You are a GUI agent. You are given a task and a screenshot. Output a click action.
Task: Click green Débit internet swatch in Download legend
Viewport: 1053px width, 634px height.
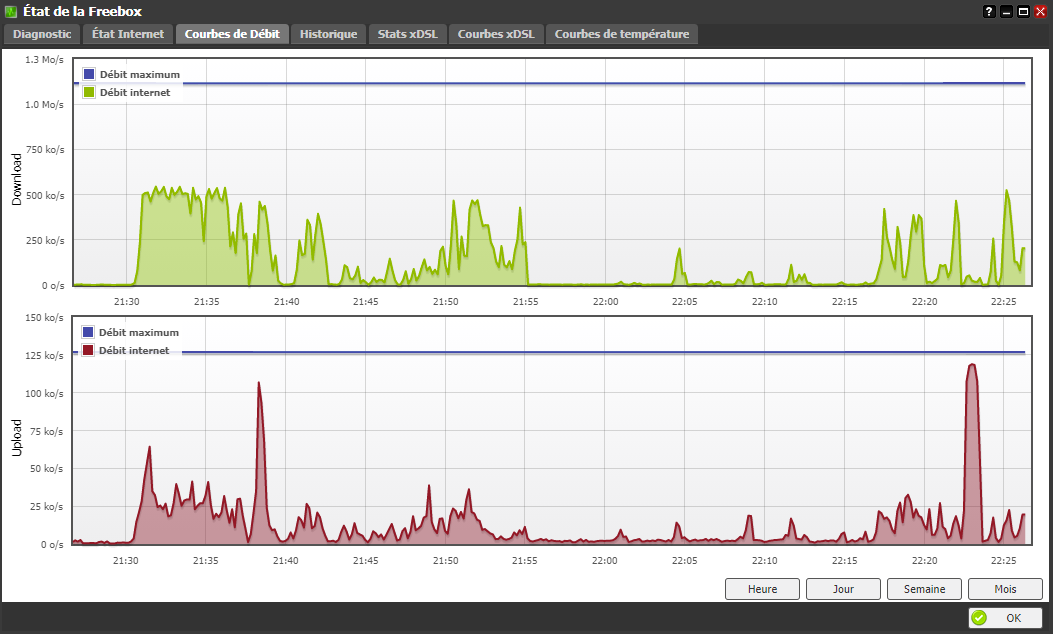(89, 93)
